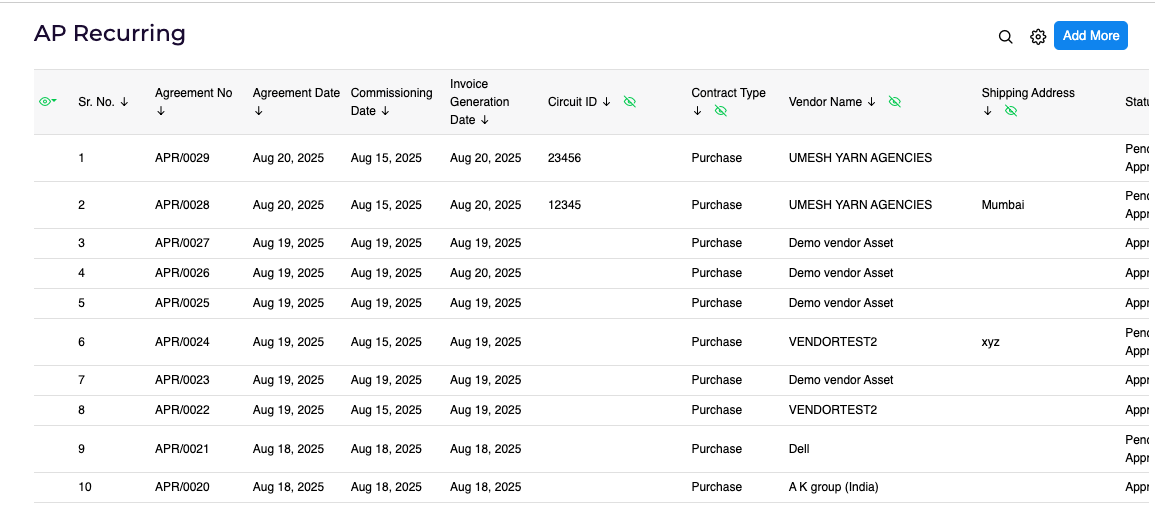This screenshot has height=523, width=1155.
Task: Hide the Vendor Name column
Action: point(895,102)
